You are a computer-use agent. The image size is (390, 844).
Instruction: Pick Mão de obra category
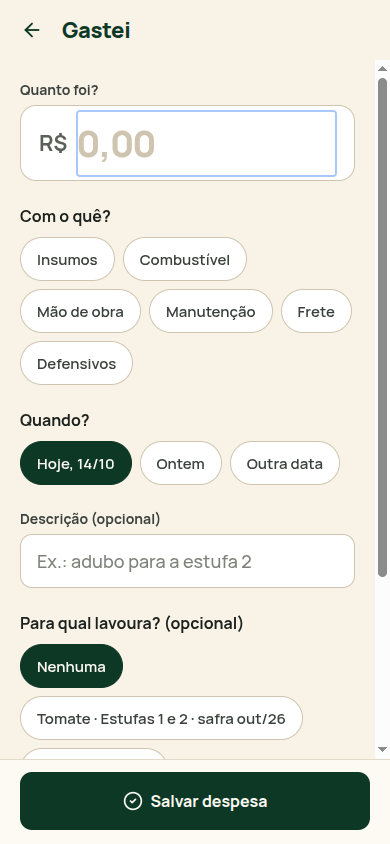pos(80,311)
